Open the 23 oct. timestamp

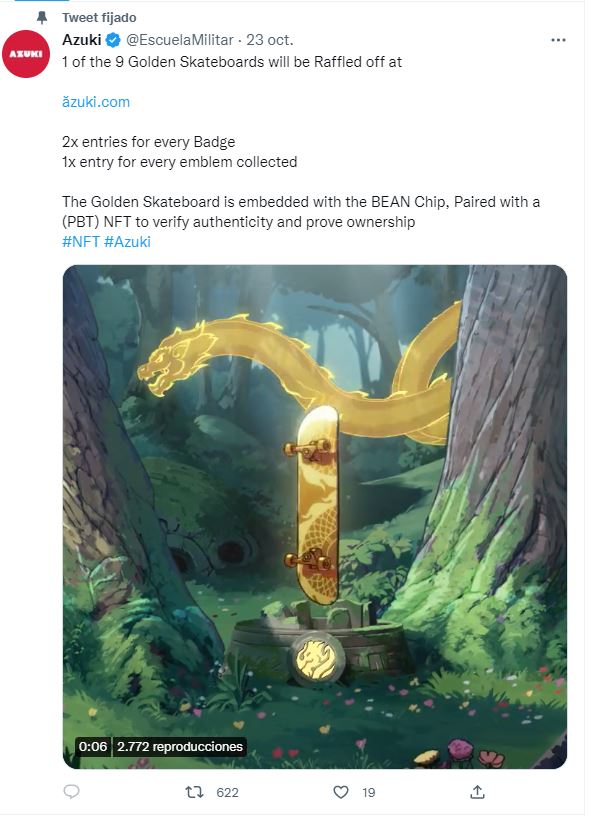[270, 40]
